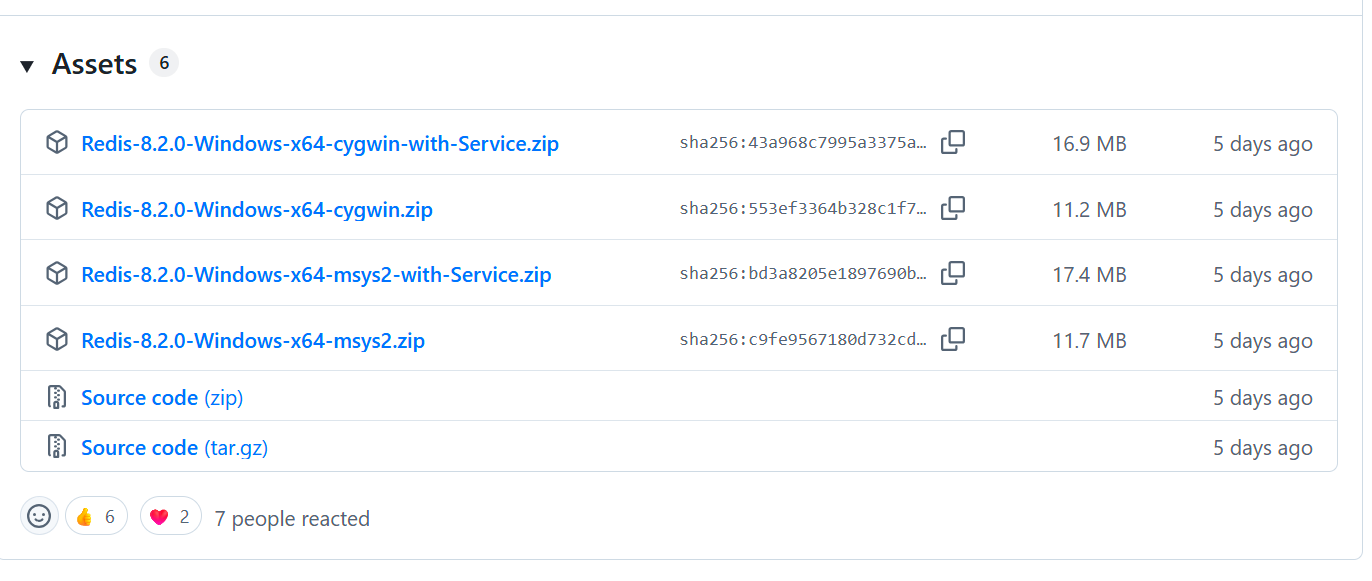
Task: Click '5 days ago' on cygwin-with-Service row
Action: [1262, 144]
